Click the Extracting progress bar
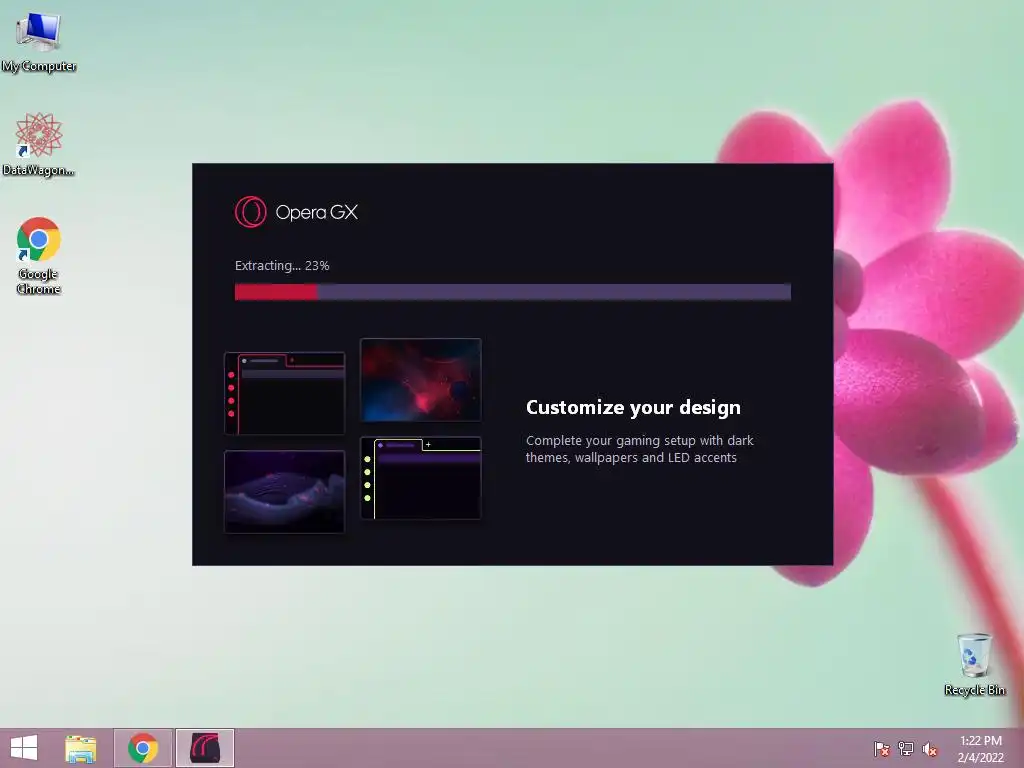The height and width of the screenshot is (768, 1024). (x=513, y=292)
